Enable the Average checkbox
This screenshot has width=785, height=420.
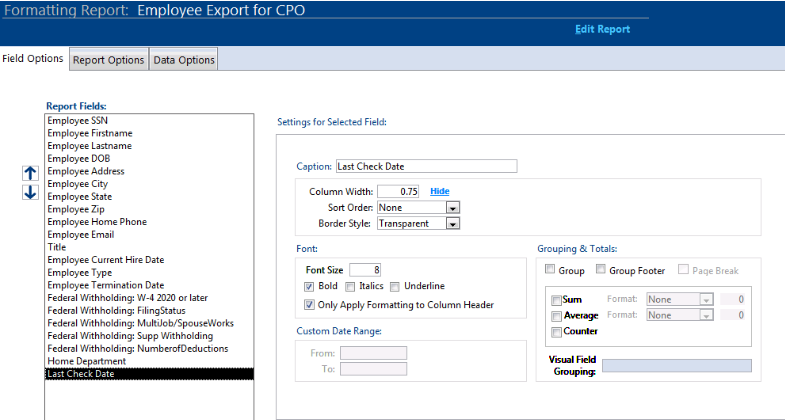(x=556, y=316)
